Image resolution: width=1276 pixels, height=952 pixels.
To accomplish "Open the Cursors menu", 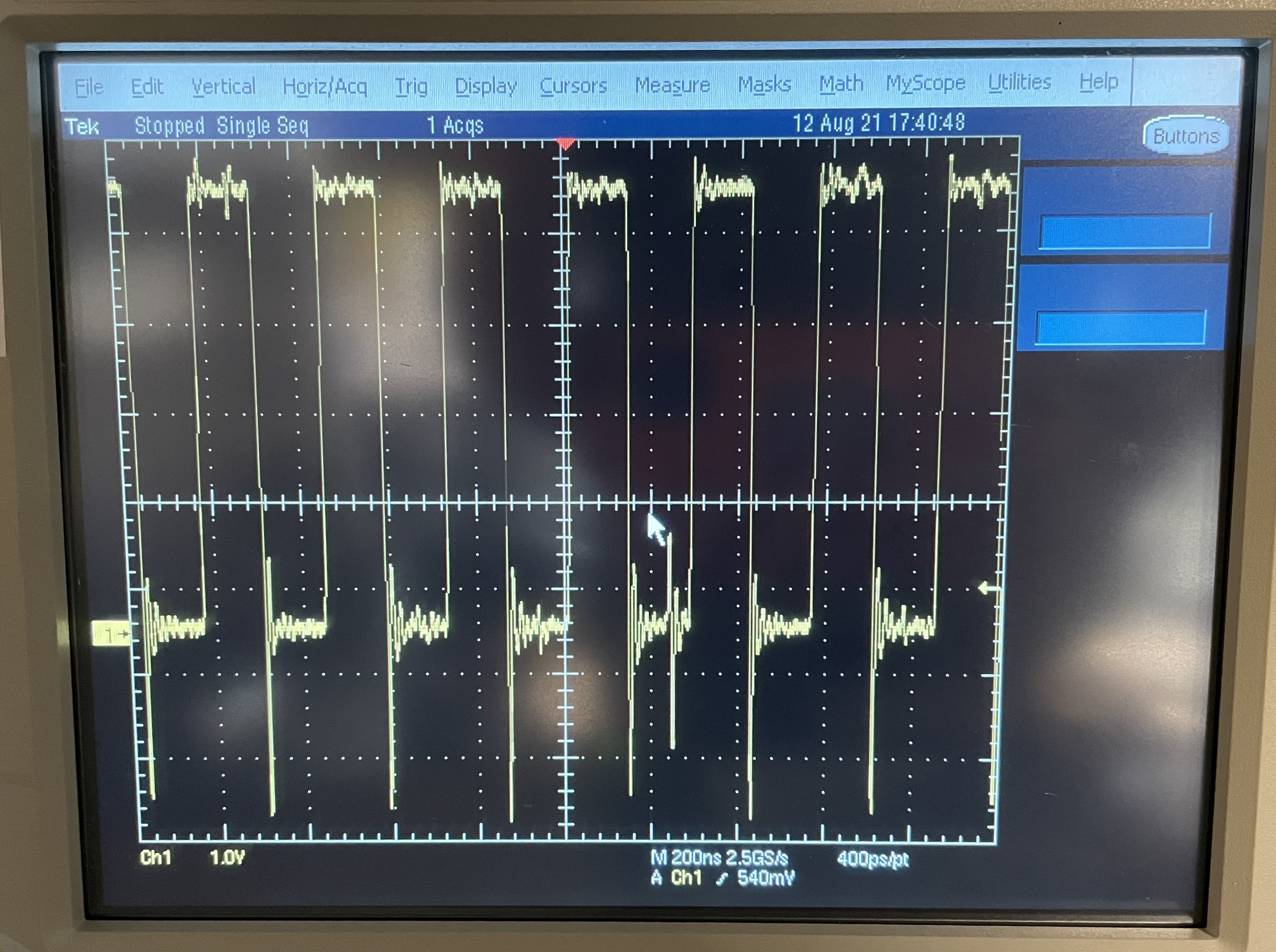I will pos(573,85).
